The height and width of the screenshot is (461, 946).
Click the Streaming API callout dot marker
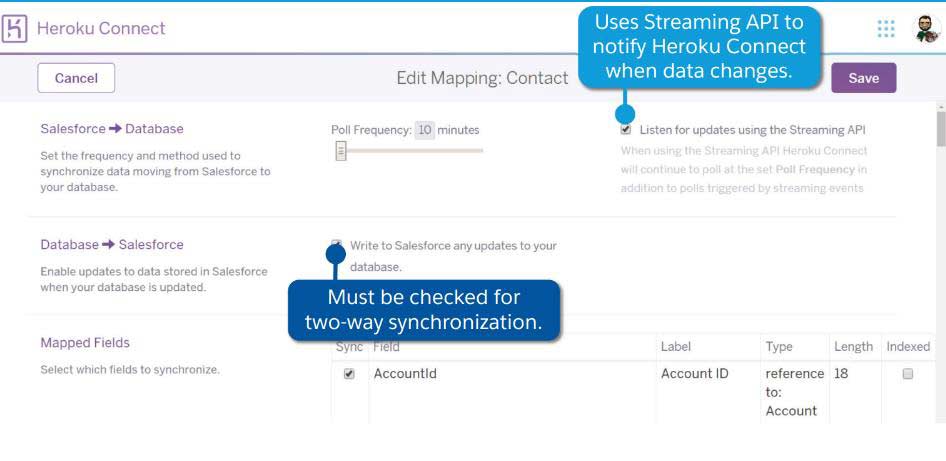point(625,113)
